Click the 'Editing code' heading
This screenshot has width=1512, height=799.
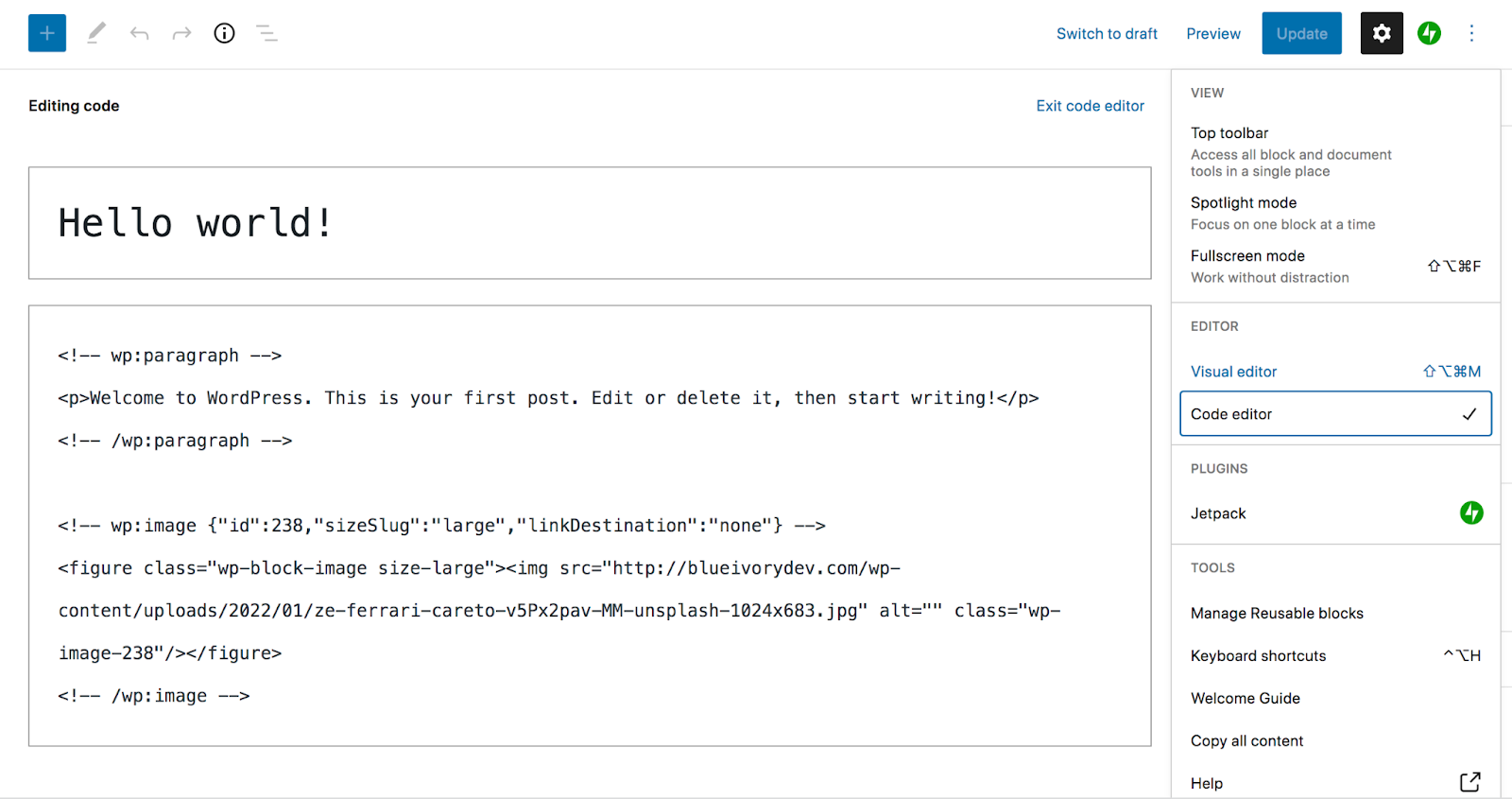pos(74,106)
